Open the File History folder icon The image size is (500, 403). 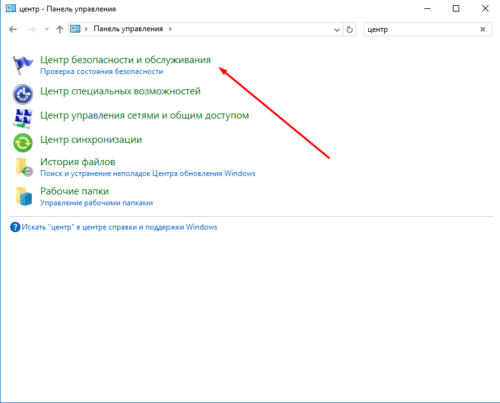[x=24, y=167]
